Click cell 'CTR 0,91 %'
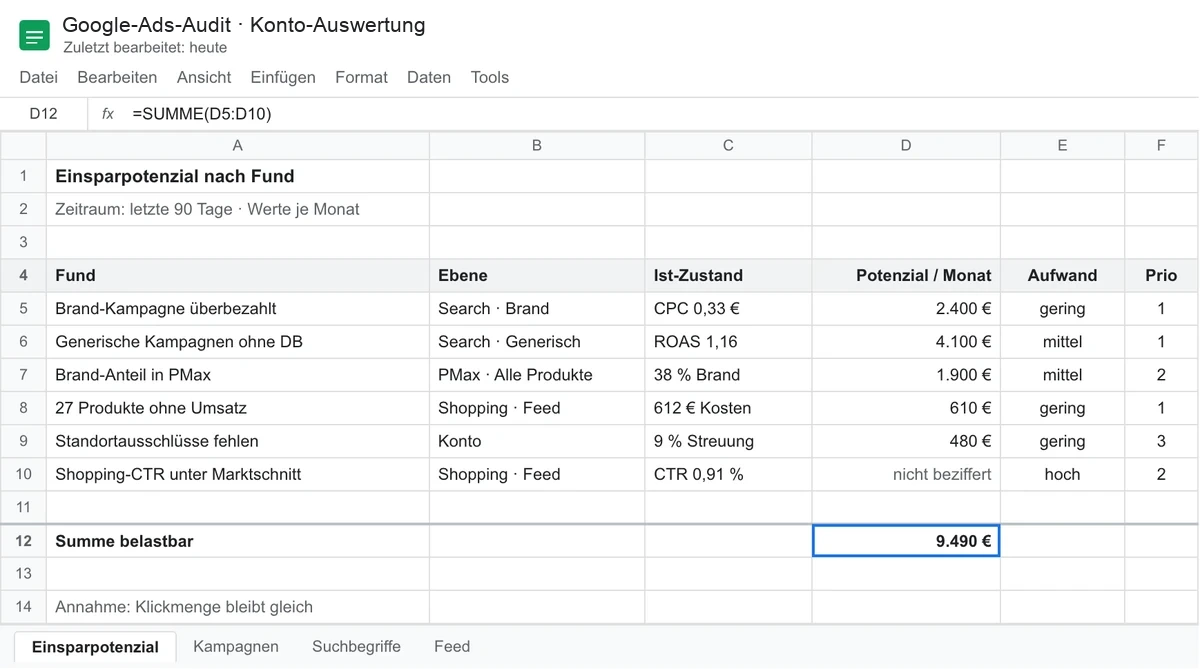 (x=728, y=474)
